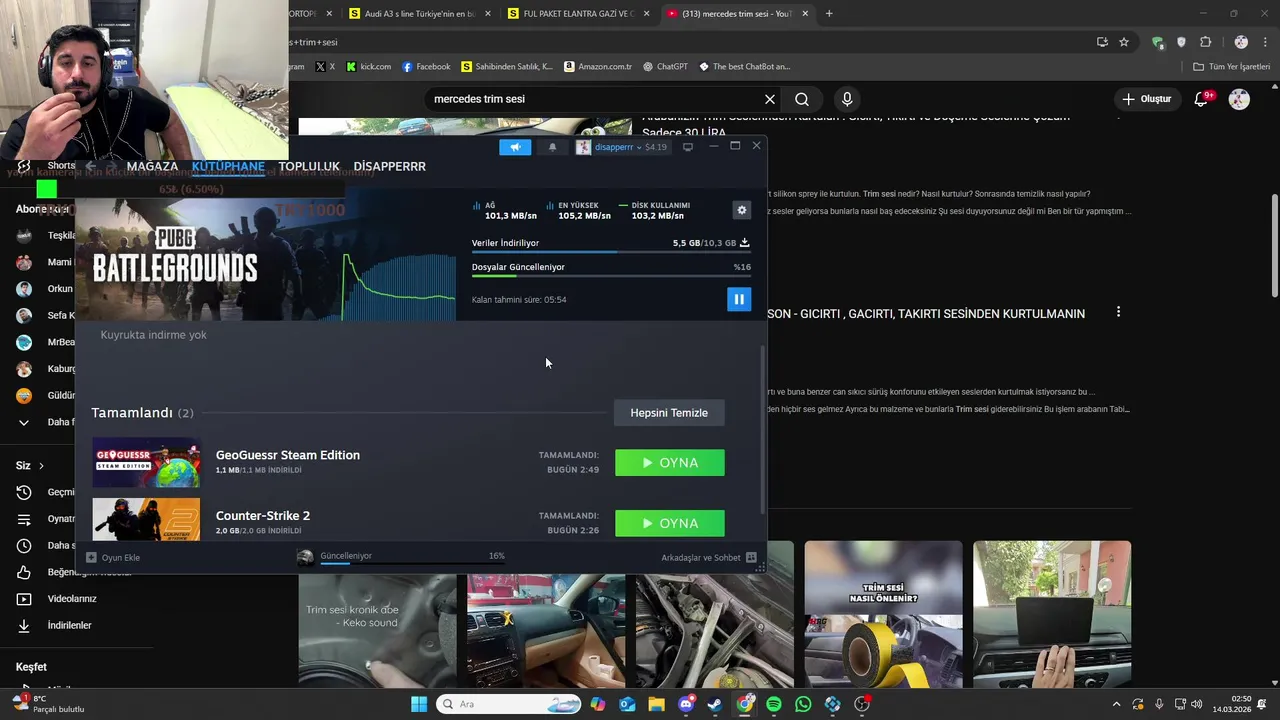This screenshot has height=720, width=1280.
Task: Expand the Siz section chevron
Action: 41,466
